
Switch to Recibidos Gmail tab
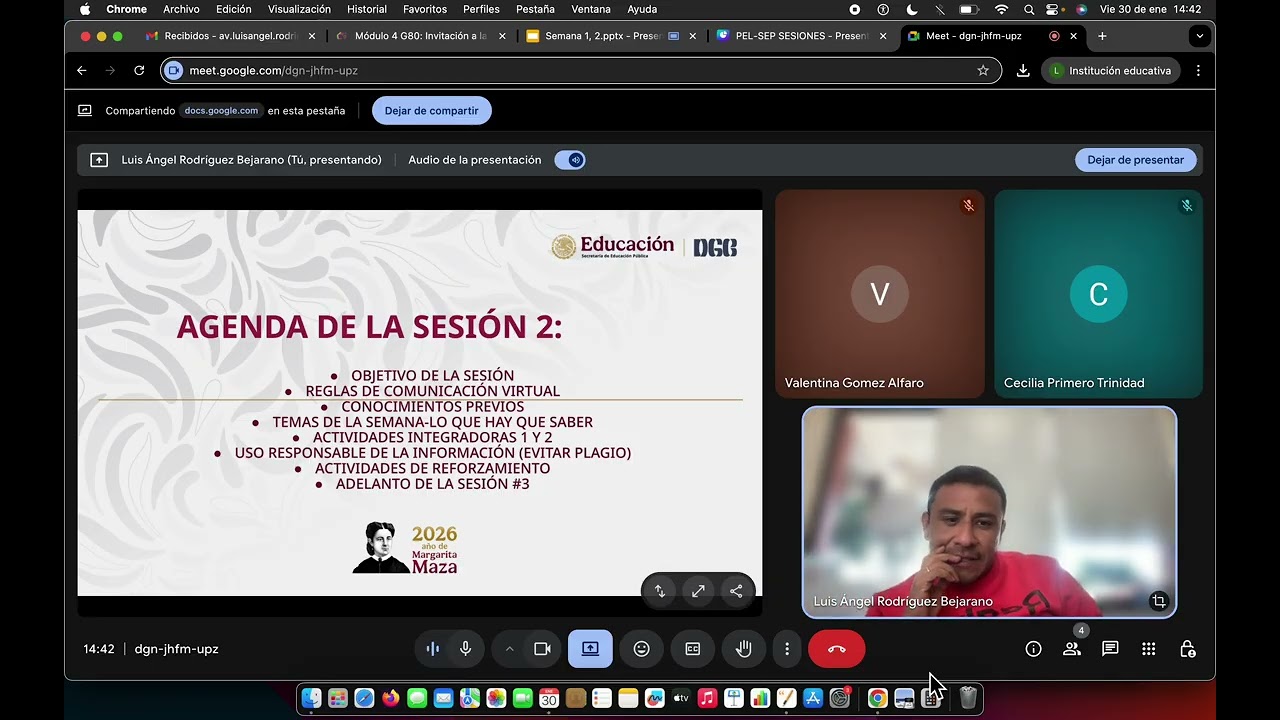point(230,36)
